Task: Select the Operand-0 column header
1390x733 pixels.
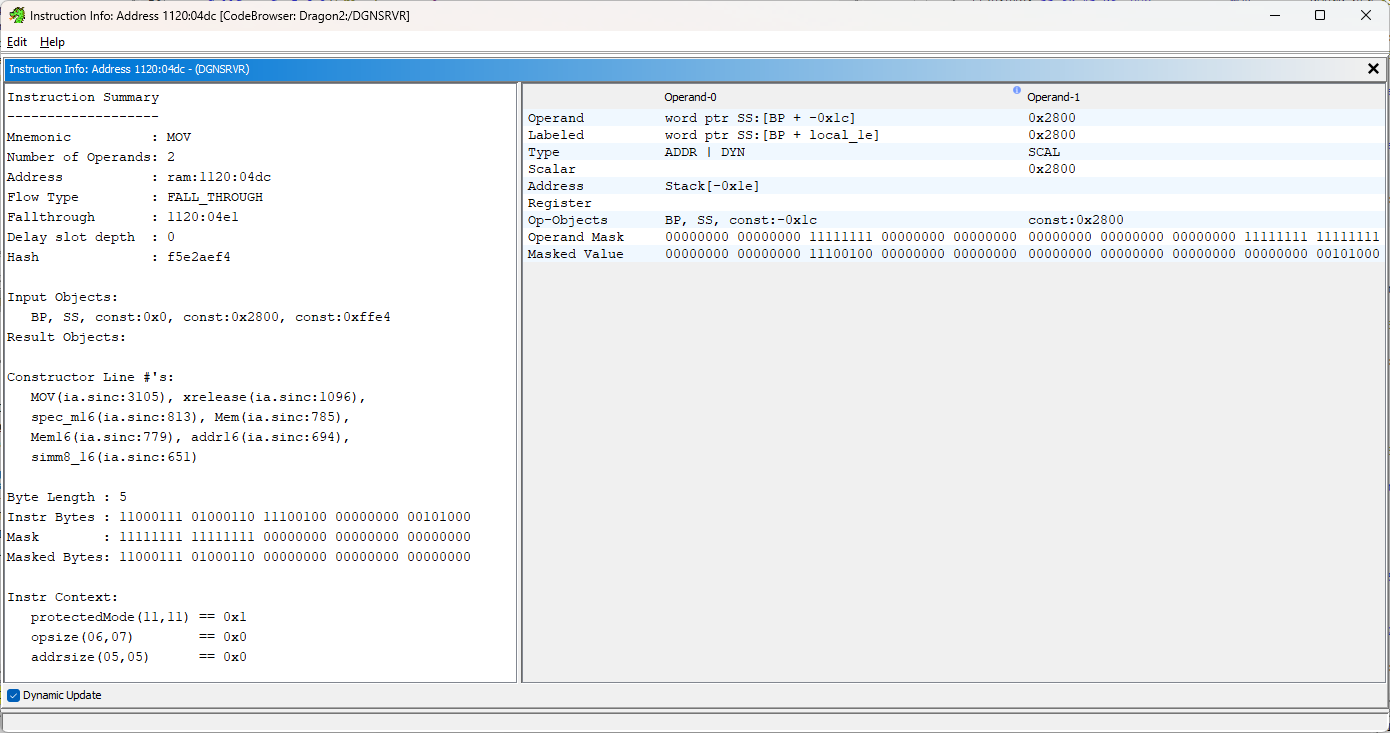Action: click(689, 96)
